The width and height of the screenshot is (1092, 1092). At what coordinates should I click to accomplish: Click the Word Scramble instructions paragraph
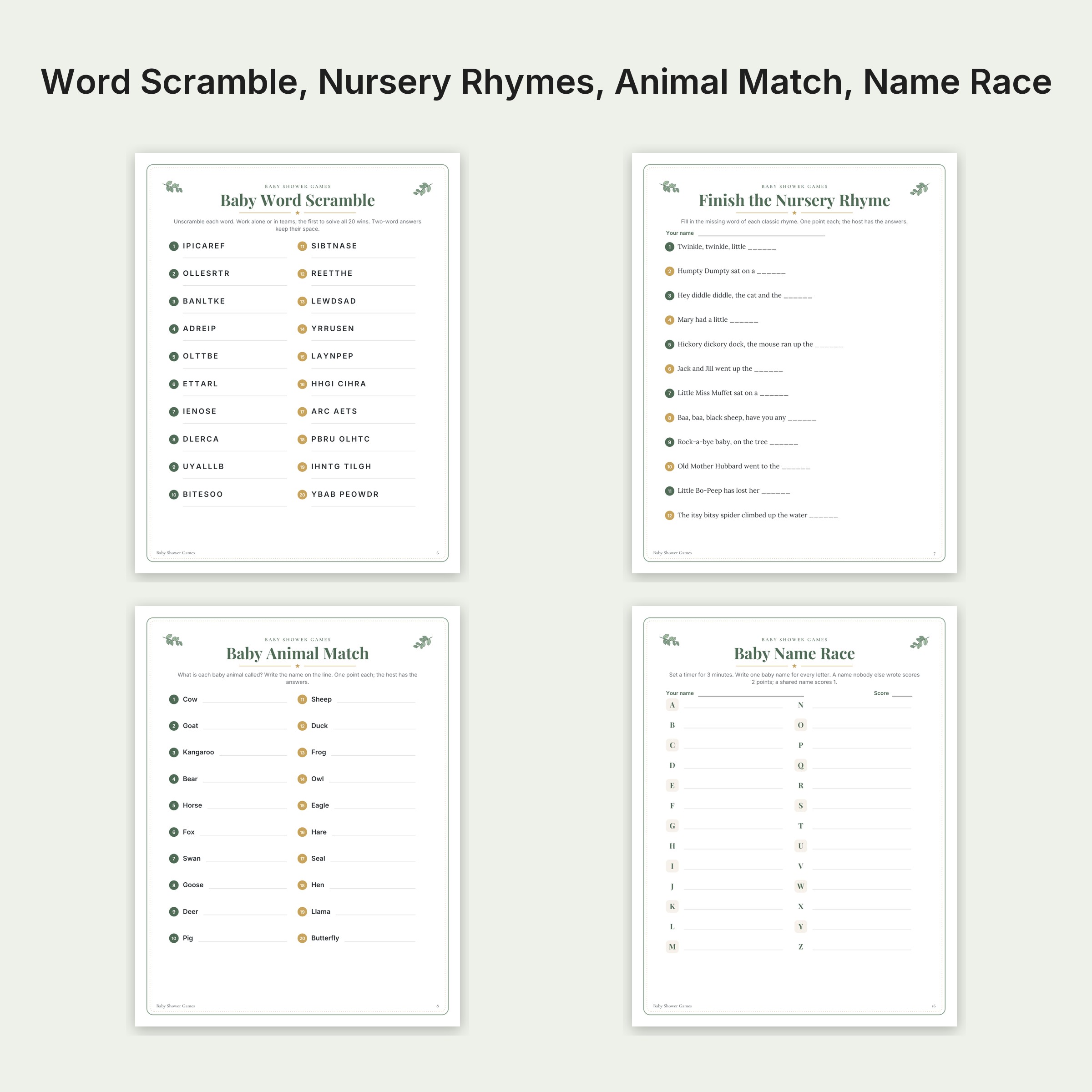(x=297, y=225)
